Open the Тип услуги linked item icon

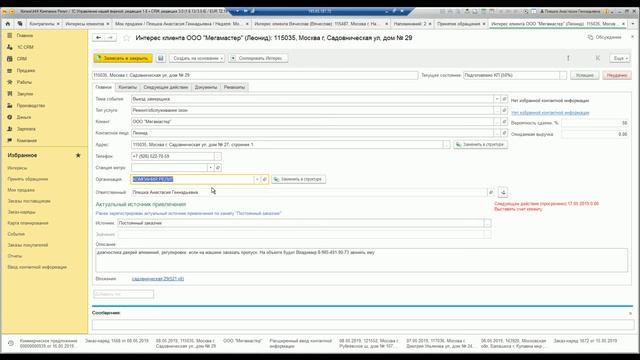[x=504, y=111]
